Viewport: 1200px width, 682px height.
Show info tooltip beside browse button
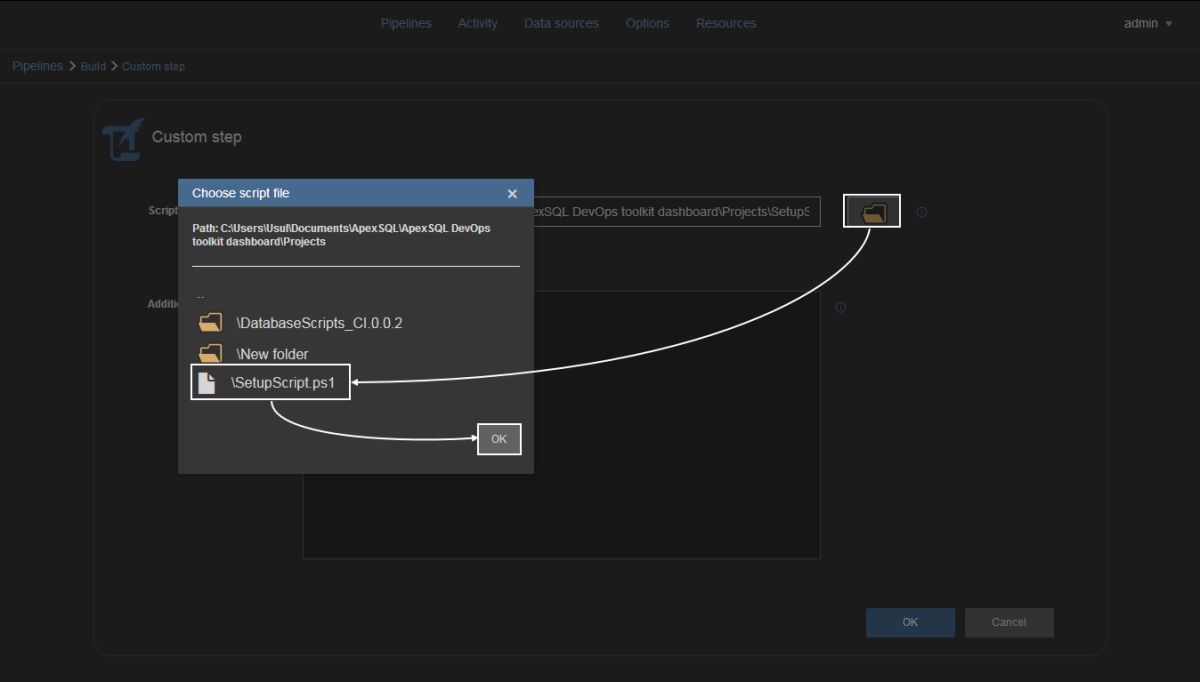pos(922,212)
